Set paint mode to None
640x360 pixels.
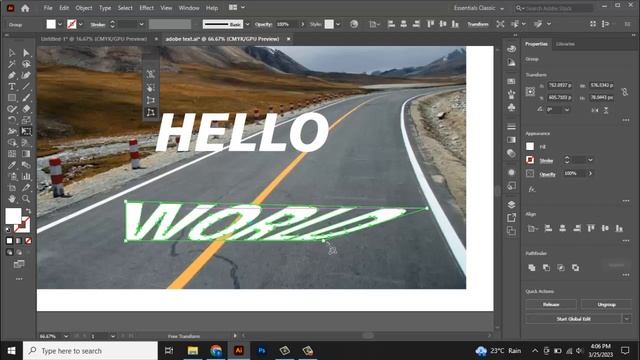coord(28,241)
